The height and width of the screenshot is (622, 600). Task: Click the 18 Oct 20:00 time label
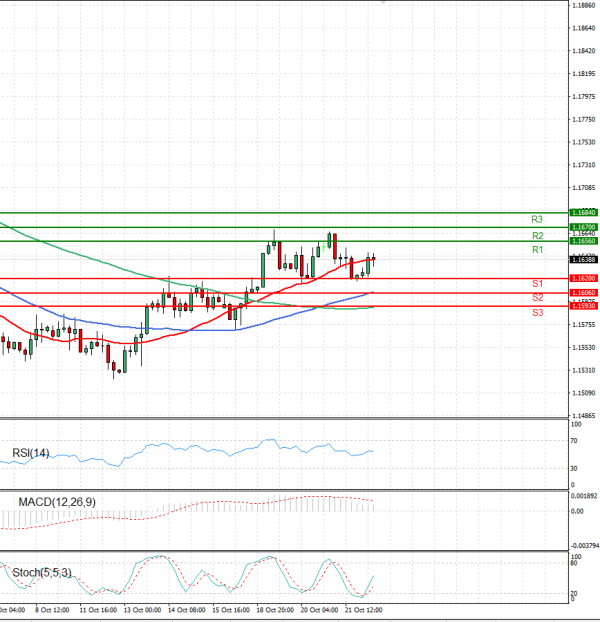(275, 610)
